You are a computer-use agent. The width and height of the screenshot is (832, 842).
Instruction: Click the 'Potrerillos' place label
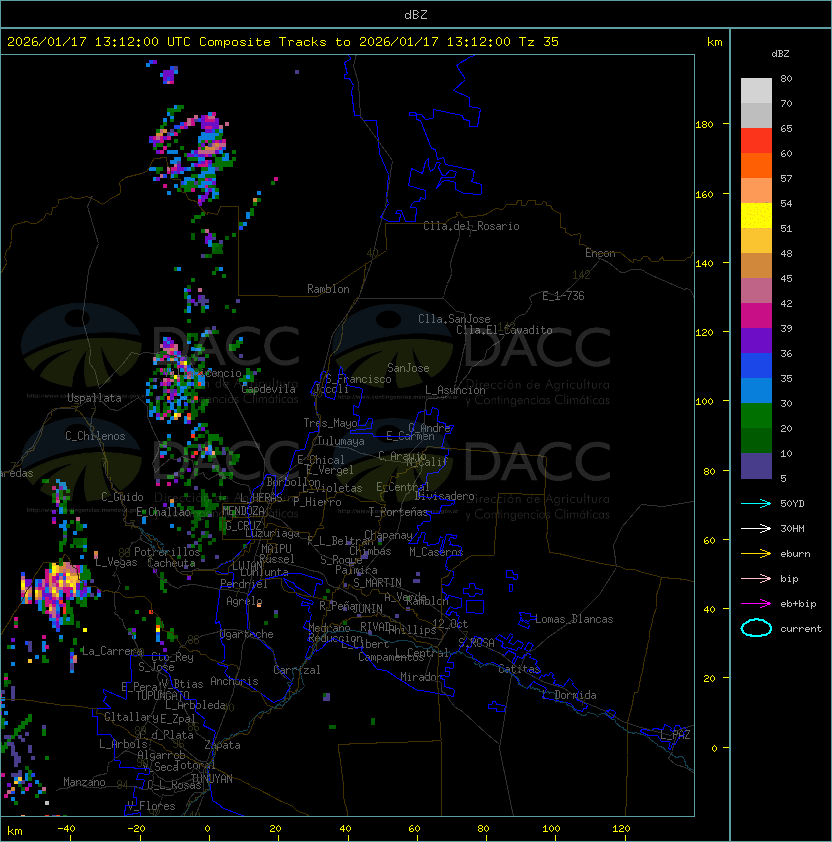[167, 552]
